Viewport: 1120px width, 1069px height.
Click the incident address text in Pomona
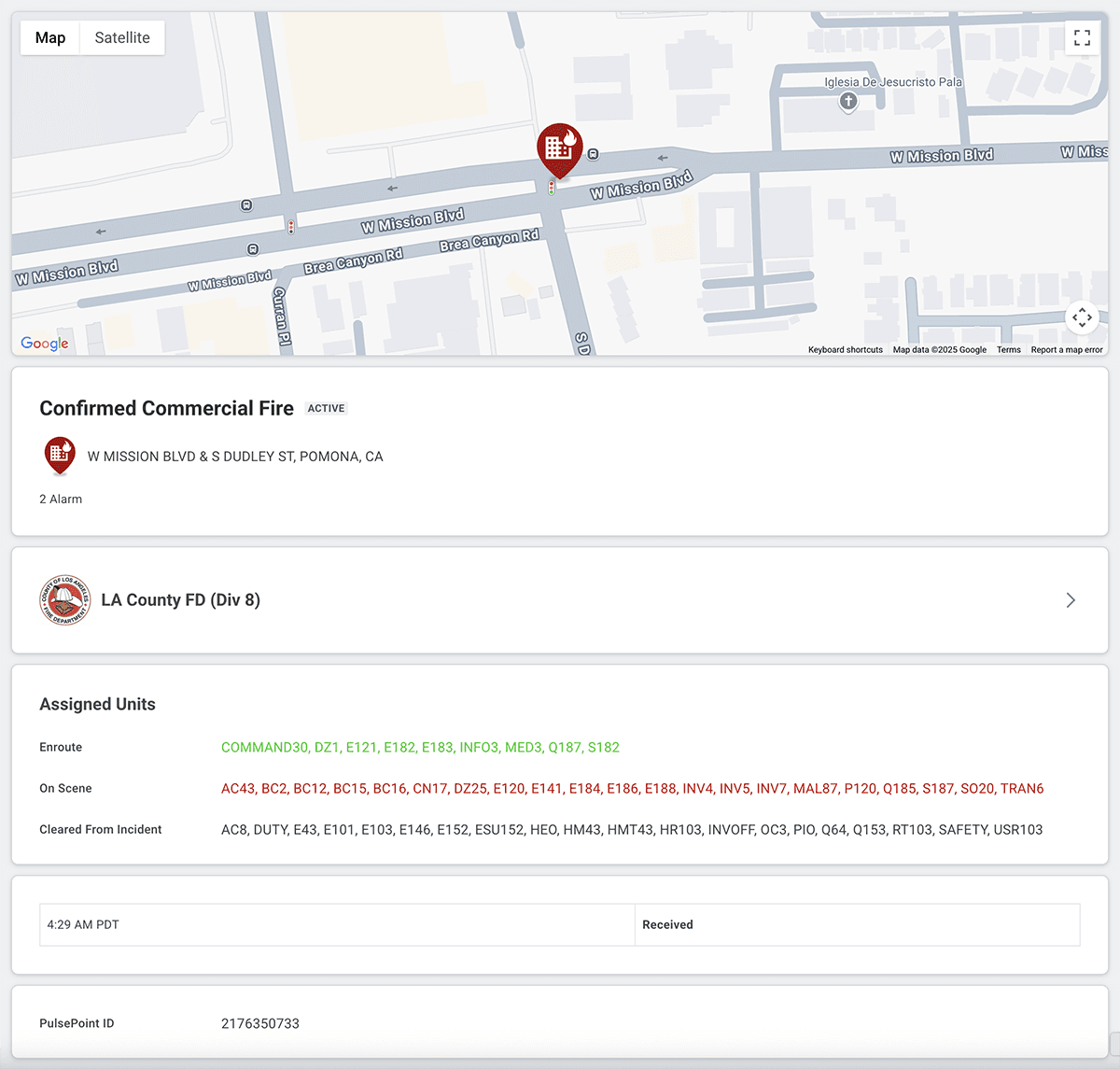[x=235, y=457]
